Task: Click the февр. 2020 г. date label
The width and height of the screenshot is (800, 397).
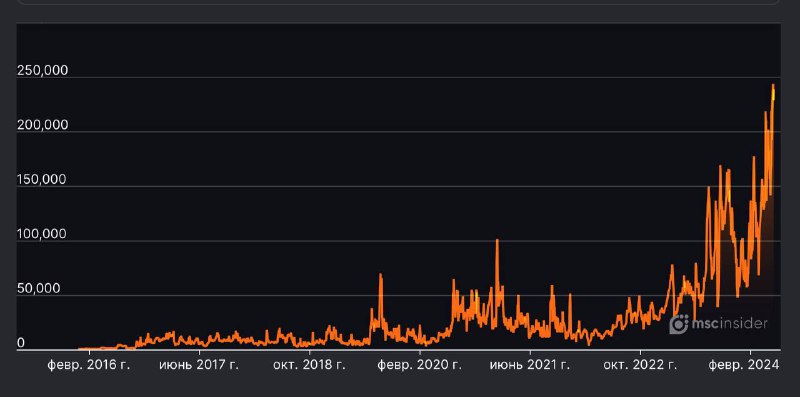Action: coord(420,365)
